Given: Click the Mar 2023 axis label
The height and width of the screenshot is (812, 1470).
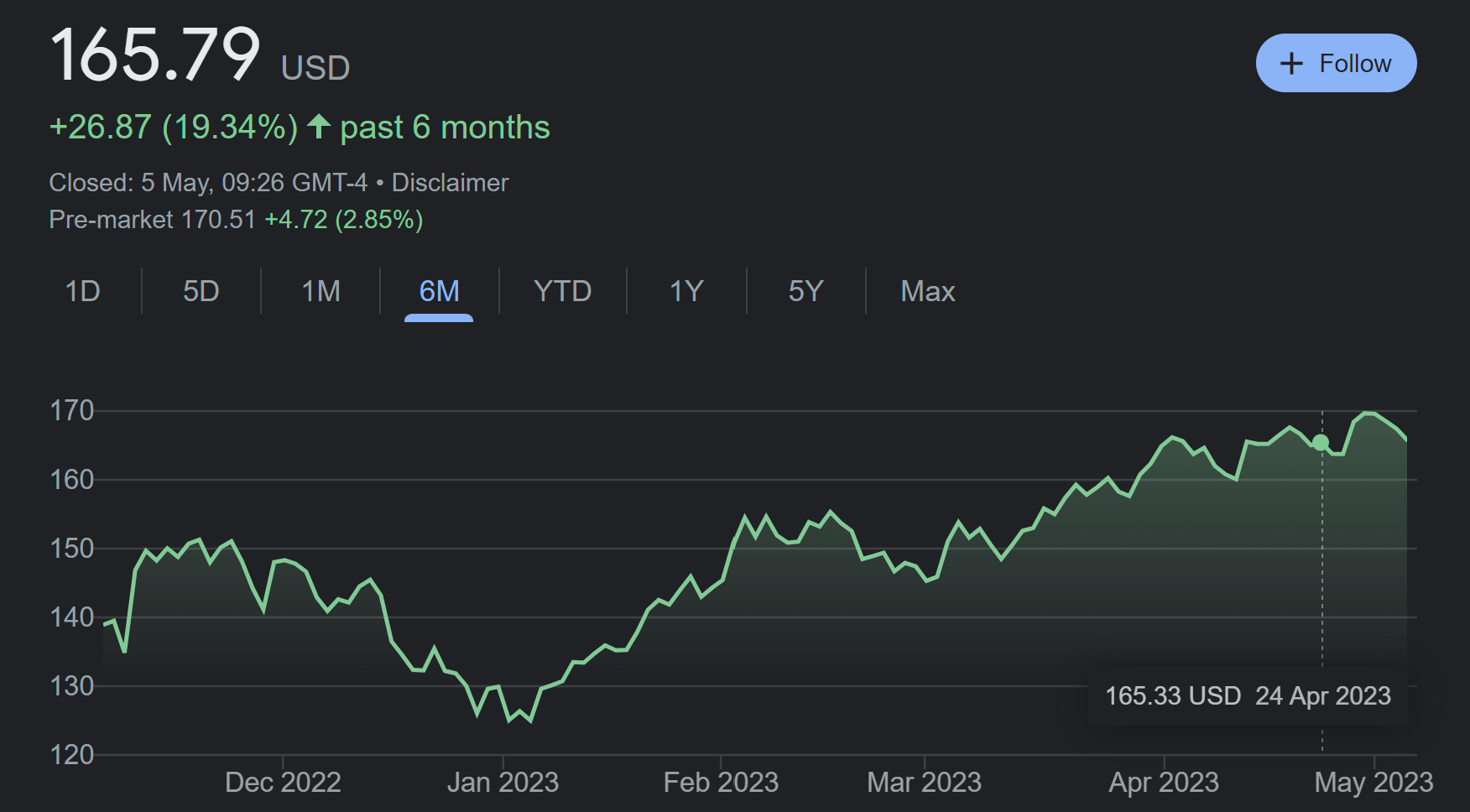Looking at the screenshot, I should pos(924,782).
